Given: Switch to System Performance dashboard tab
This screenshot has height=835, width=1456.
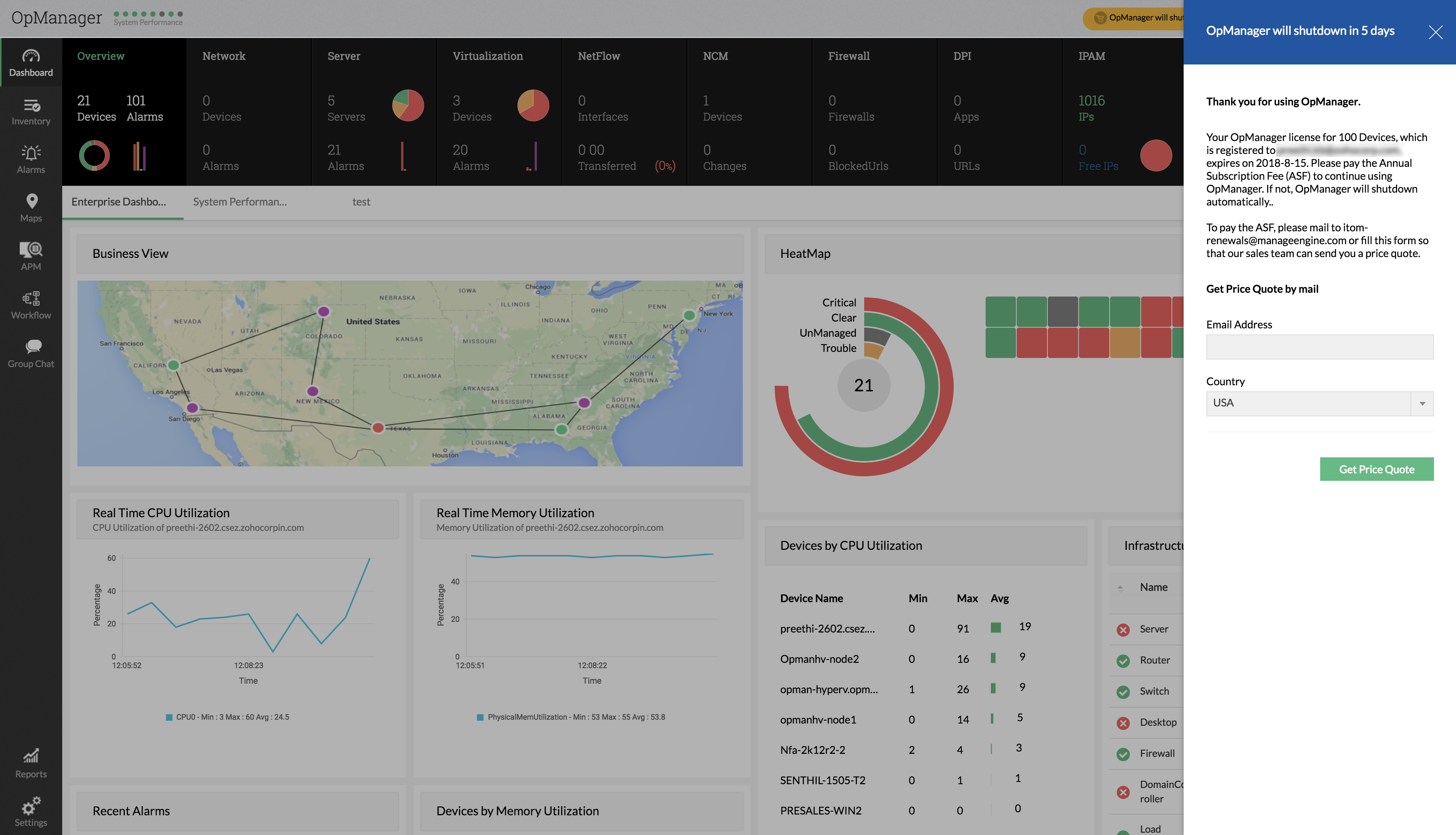Looking at the screenshot, I should [x=240, y=202].
